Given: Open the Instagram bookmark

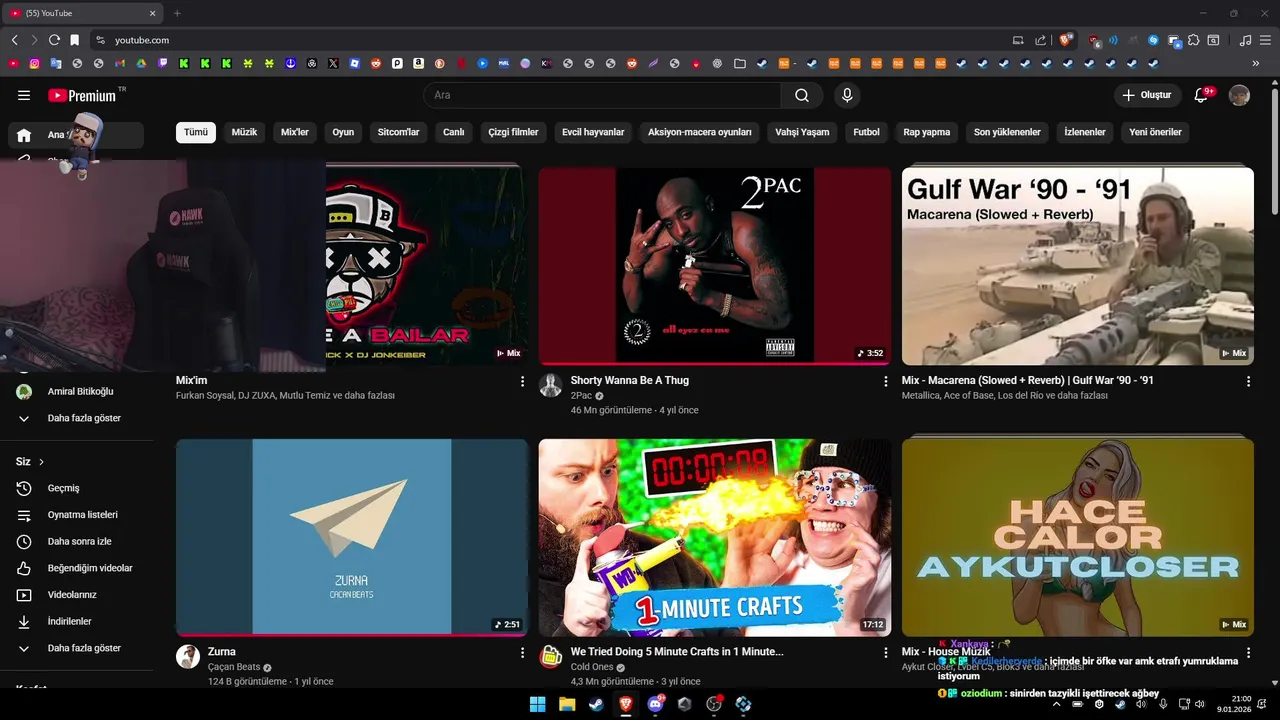Looking at the screenshot, I should [x=34, y=63].
